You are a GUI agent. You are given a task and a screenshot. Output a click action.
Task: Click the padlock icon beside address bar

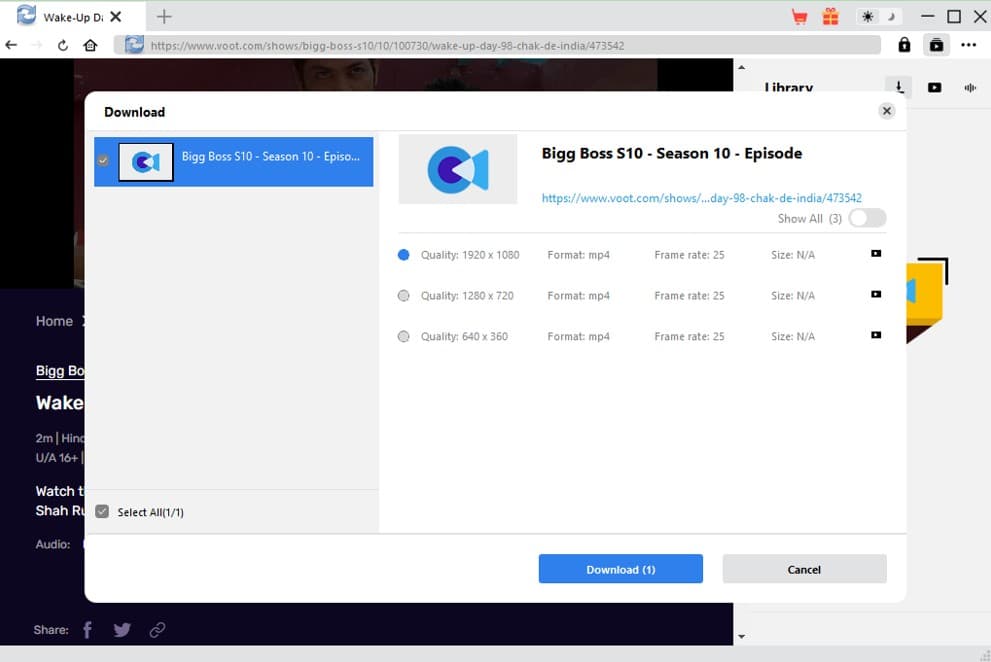904,45
